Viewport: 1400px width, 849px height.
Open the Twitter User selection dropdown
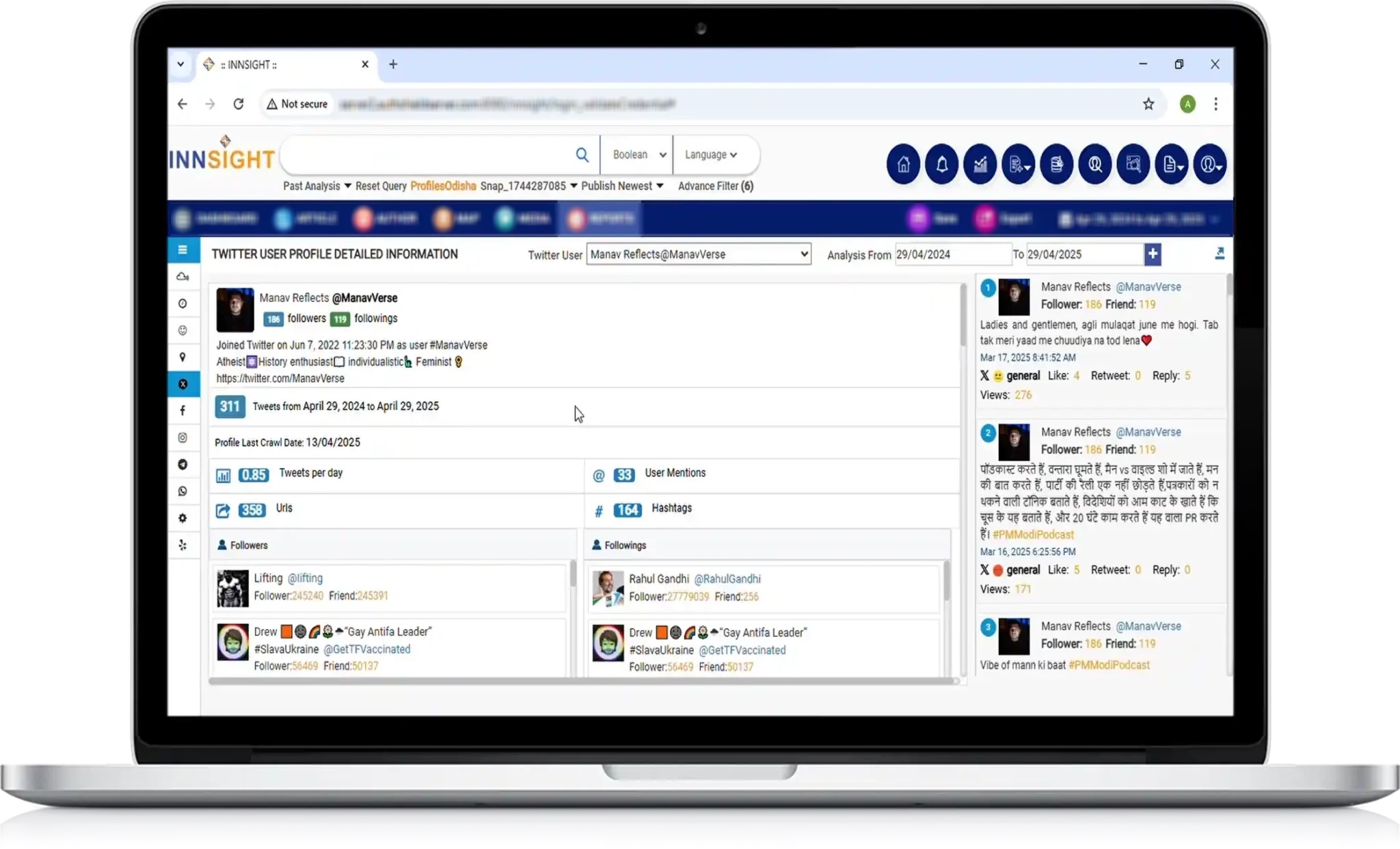pyautogui.click(x=698, y=254)
